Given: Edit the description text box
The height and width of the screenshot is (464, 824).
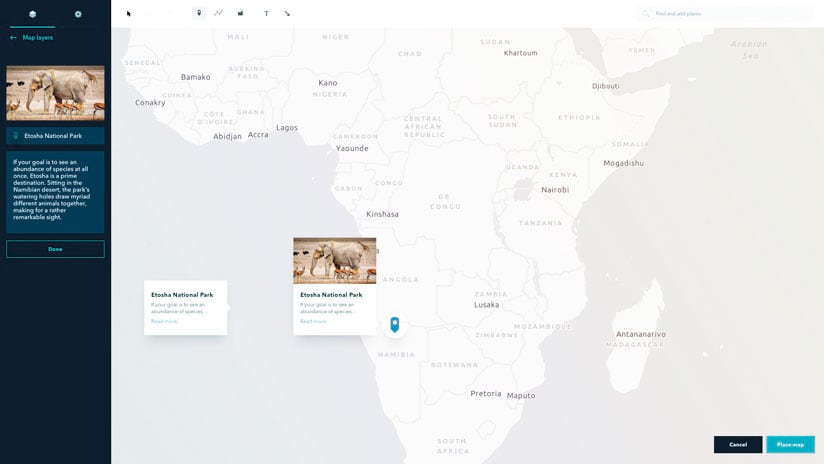Looking at the screenshot, I should (x=55, y=192).
